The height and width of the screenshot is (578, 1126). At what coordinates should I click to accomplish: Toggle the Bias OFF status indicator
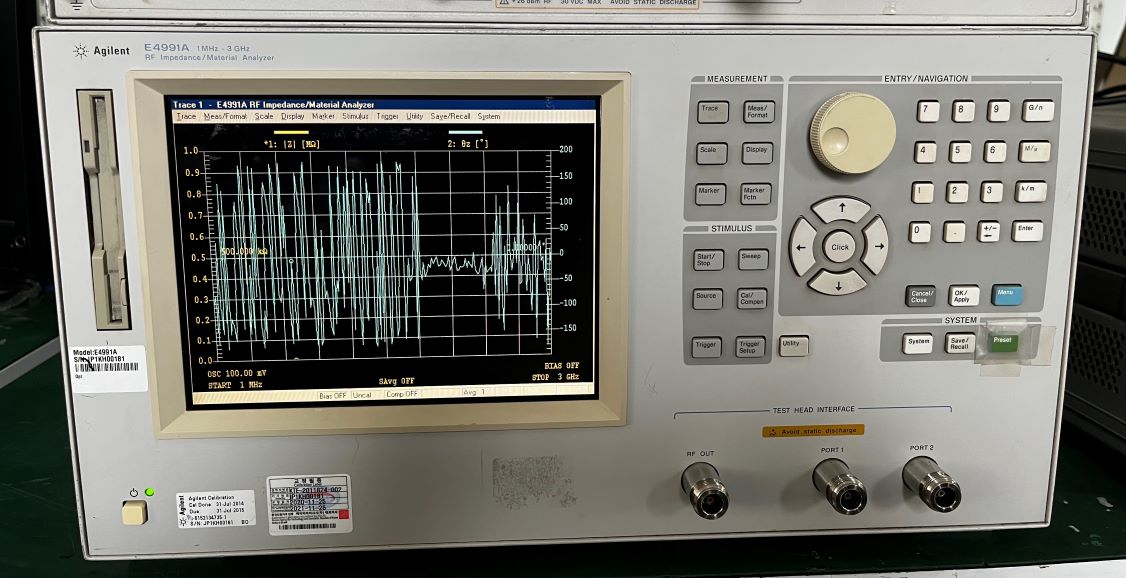click(x=333, y=395)
